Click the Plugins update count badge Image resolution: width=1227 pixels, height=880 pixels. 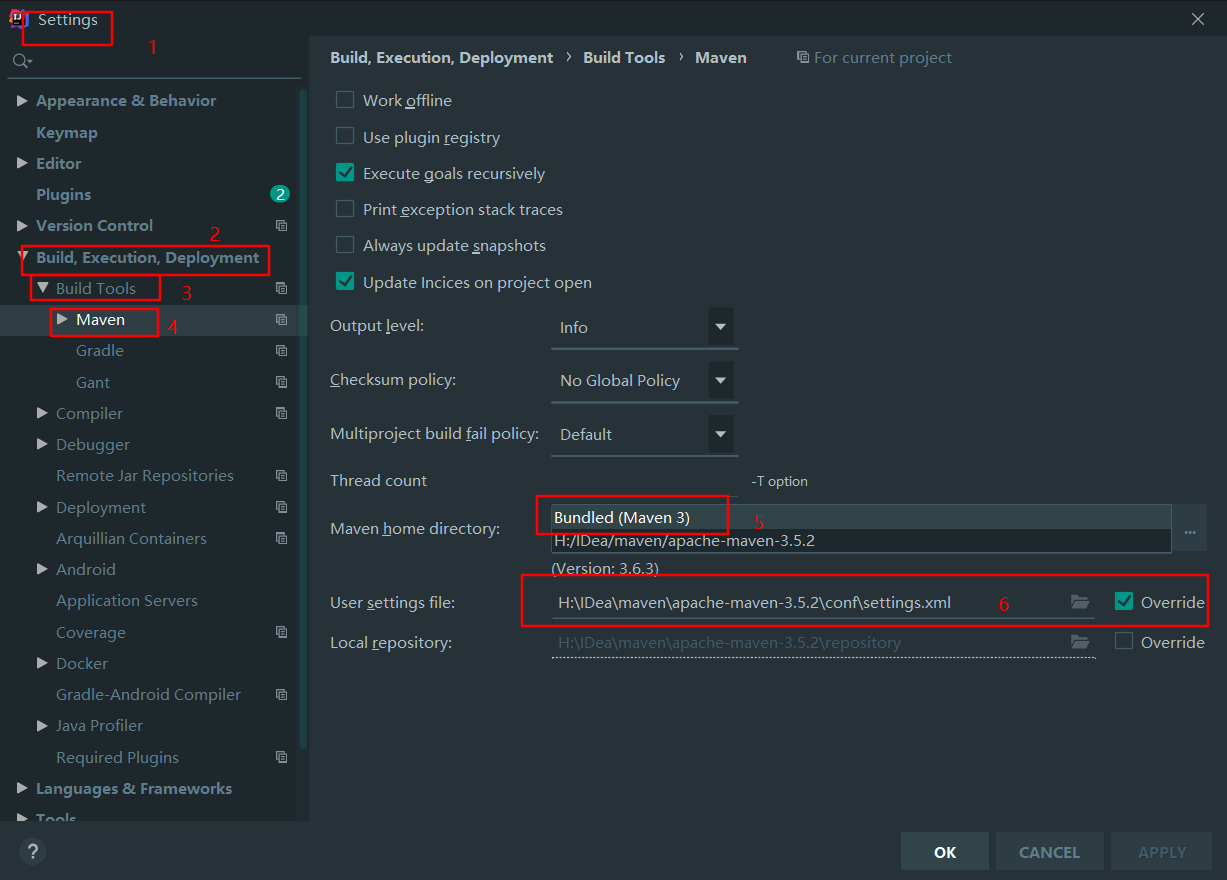coord(280,194)
